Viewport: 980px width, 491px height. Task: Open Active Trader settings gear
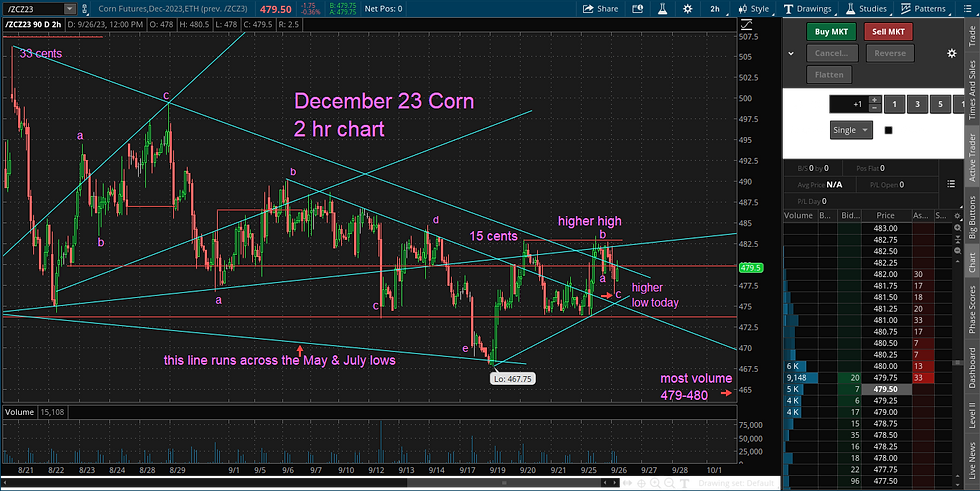pyautogui.click(x=951, y=53)
